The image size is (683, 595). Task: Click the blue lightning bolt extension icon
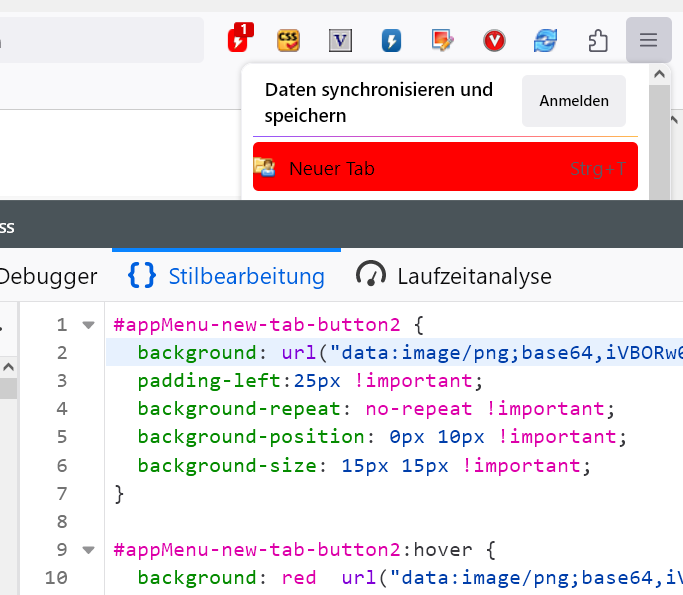[391, 40]
